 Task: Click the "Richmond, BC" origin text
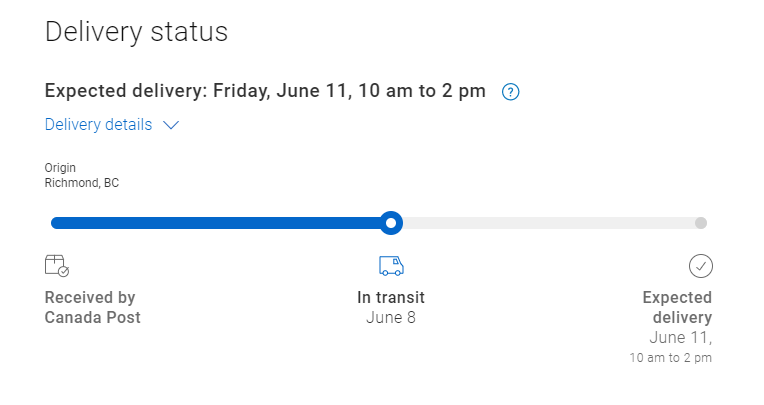tap(82, 183)
